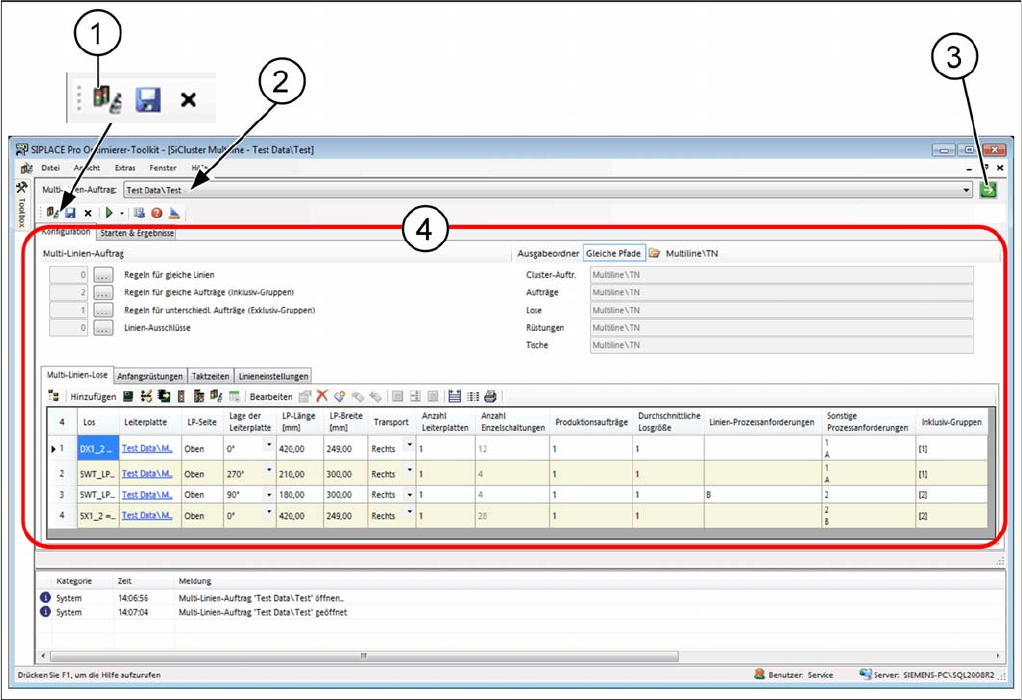Open the Anfangsrüstungen tab
This screenshot has width=1022, height=700.
tap(150, 376)
